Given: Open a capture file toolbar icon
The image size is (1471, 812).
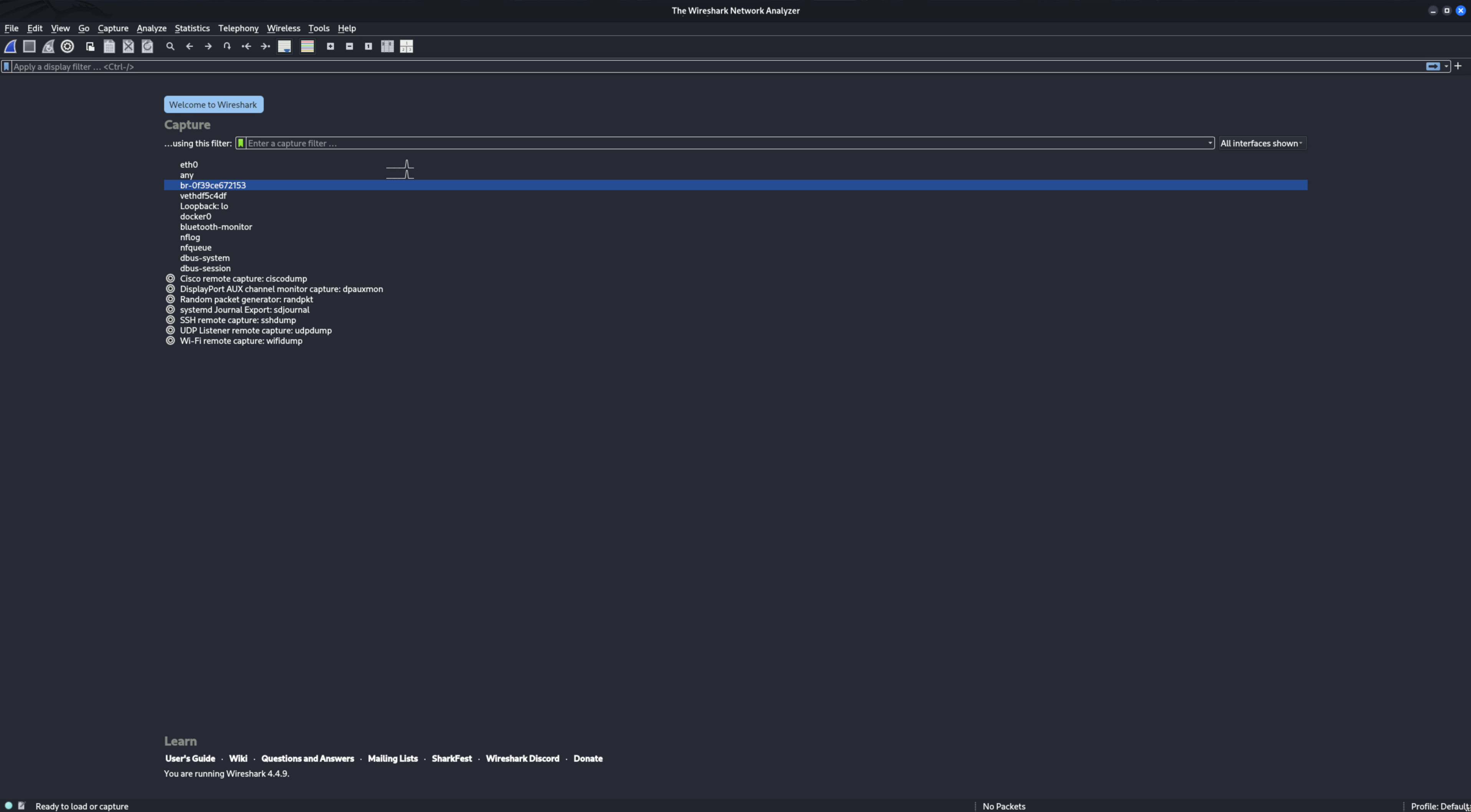Looking at the screenshot, I should (x=90, y=46).
